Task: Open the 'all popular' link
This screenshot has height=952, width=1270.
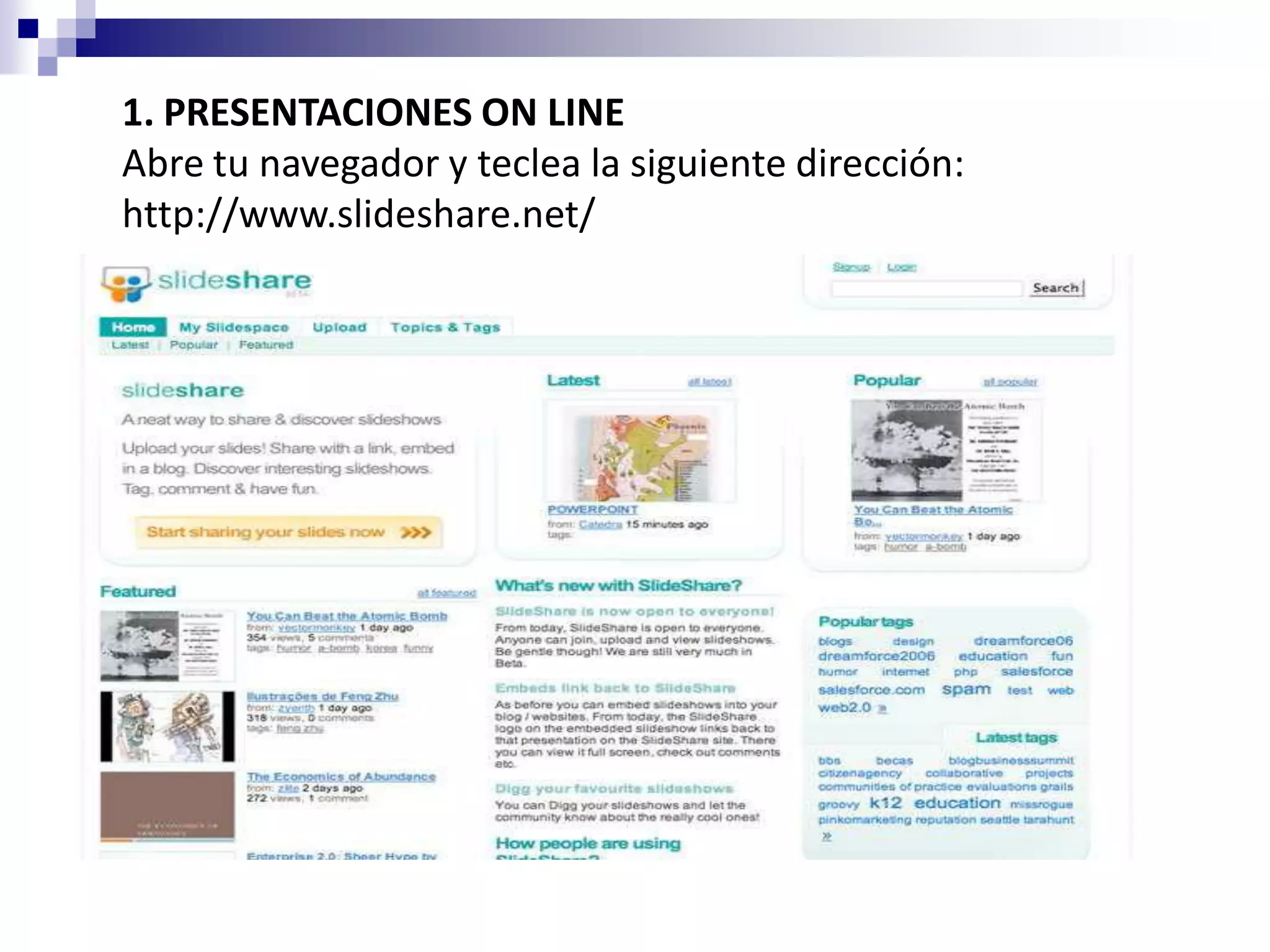Action: click(1010, 382)
